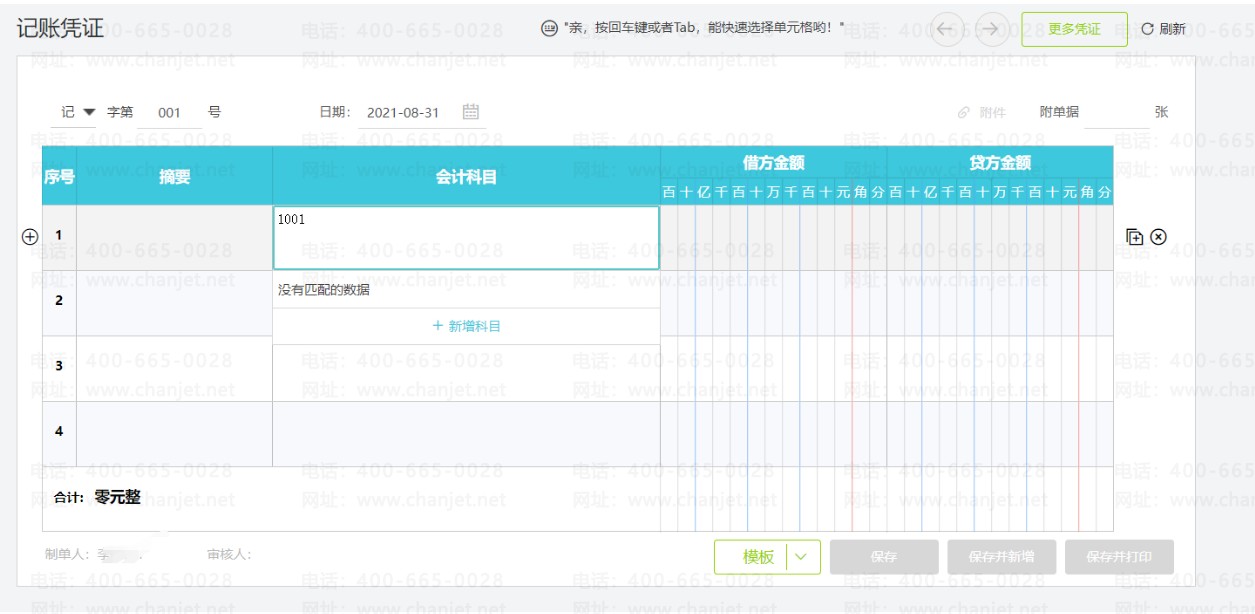Click the 会计科目 column header

click(x=466, y=177)
